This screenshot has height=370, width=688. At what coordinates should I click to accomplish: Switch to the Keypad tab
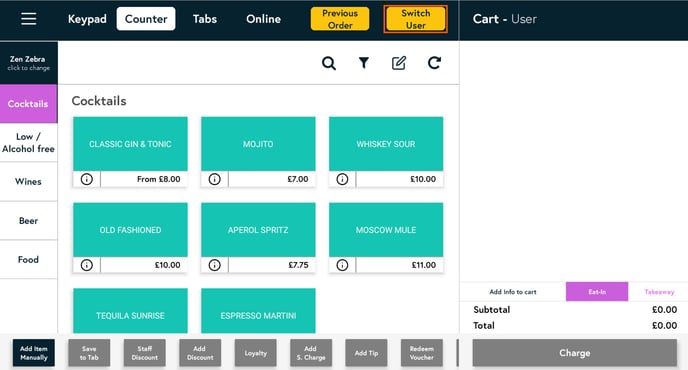click(87, 19)
